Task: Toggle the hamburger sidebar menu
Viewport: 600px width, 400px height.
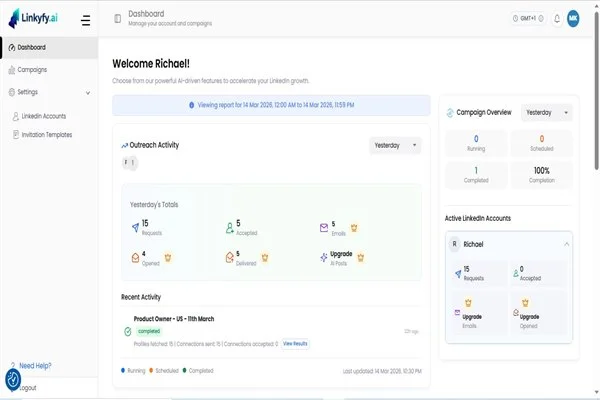Action: pyautogui.click(x=86, y=20)
